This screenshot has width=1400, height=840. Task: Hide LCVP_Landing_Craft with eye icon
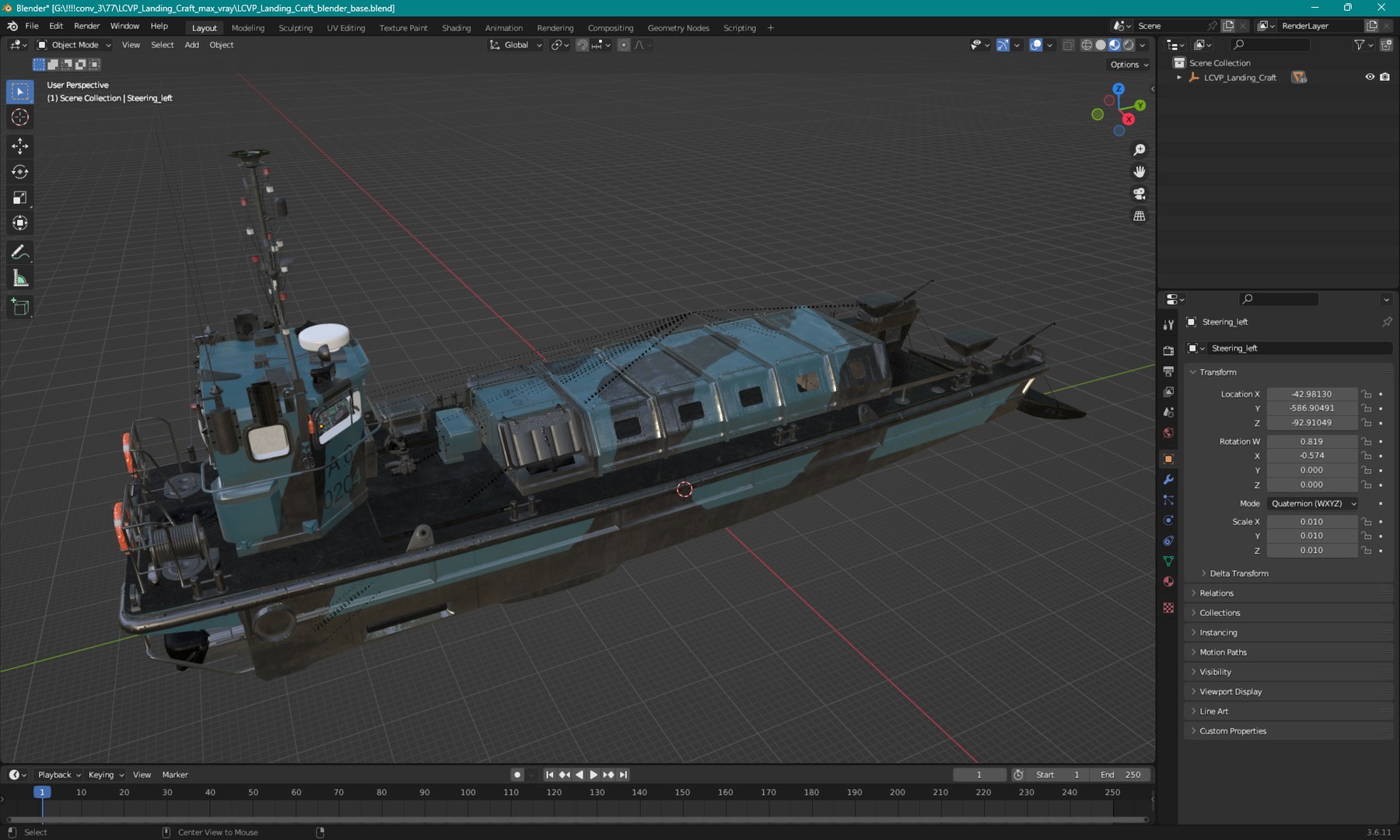[x=1370, y=77]
